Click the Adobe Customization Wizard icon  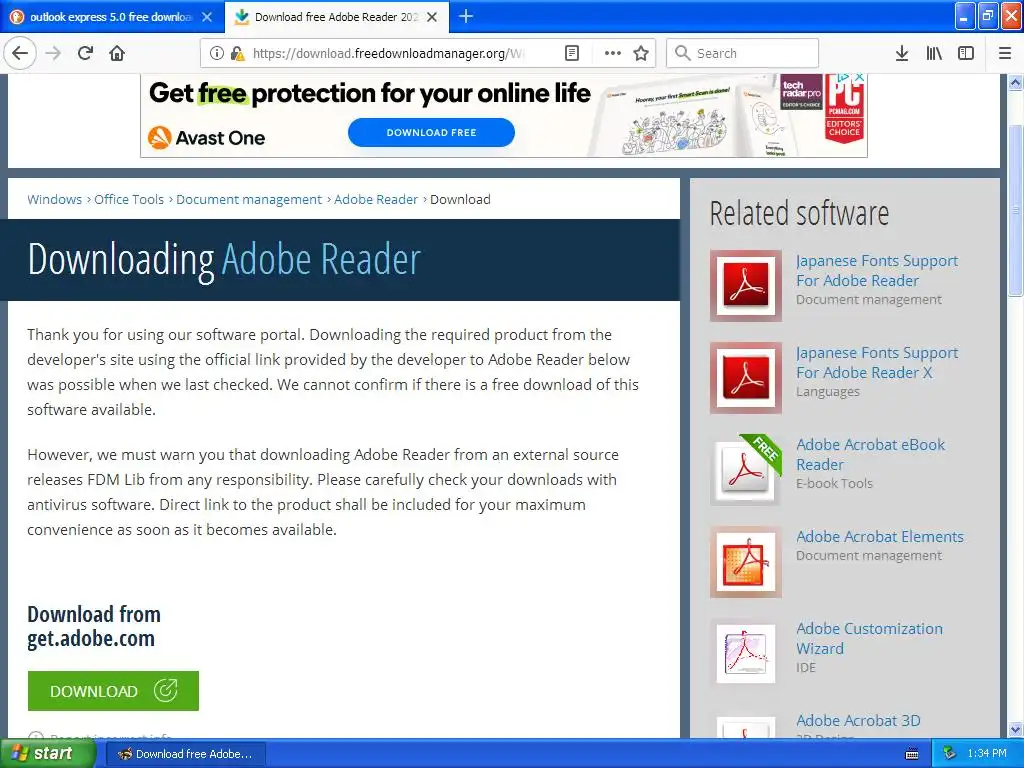pyautogui.click(x=746, y=654)
